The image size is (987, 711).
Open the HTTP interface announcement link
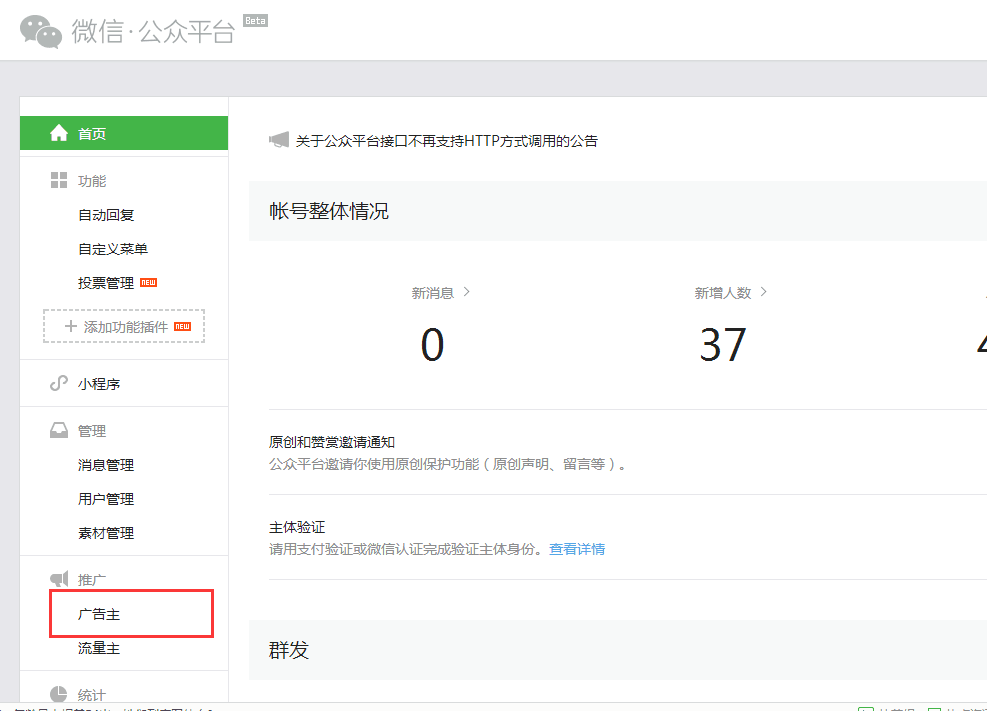point(446,141)
